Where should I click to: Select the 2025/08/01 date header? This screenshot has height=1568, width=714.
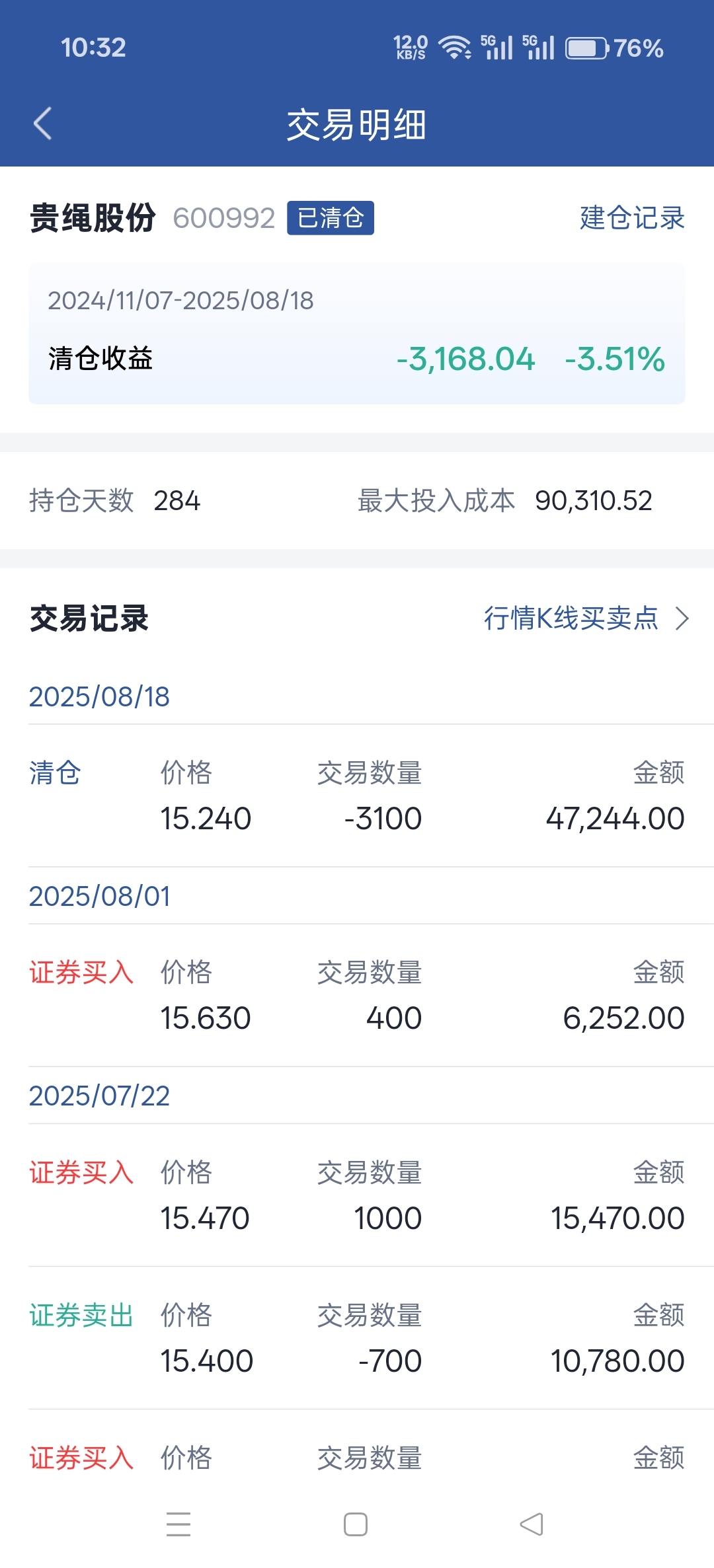(x=99, y=897)
